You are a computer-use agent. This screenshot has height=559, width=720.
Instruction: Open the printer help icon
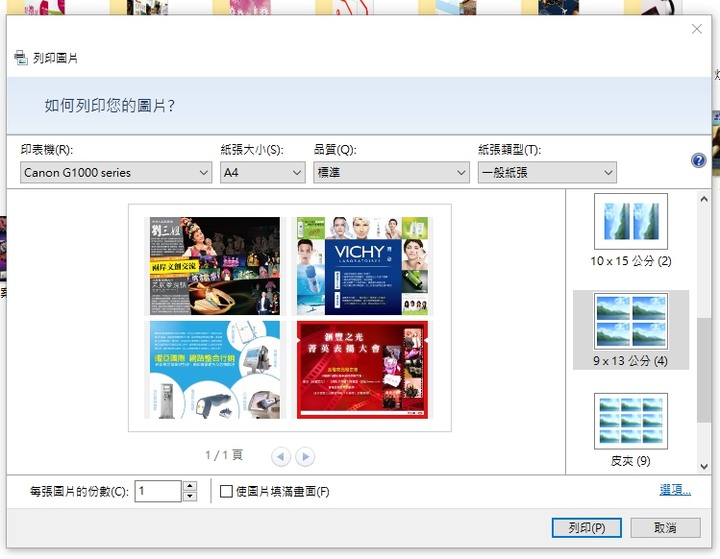click(x=698, y=160)
